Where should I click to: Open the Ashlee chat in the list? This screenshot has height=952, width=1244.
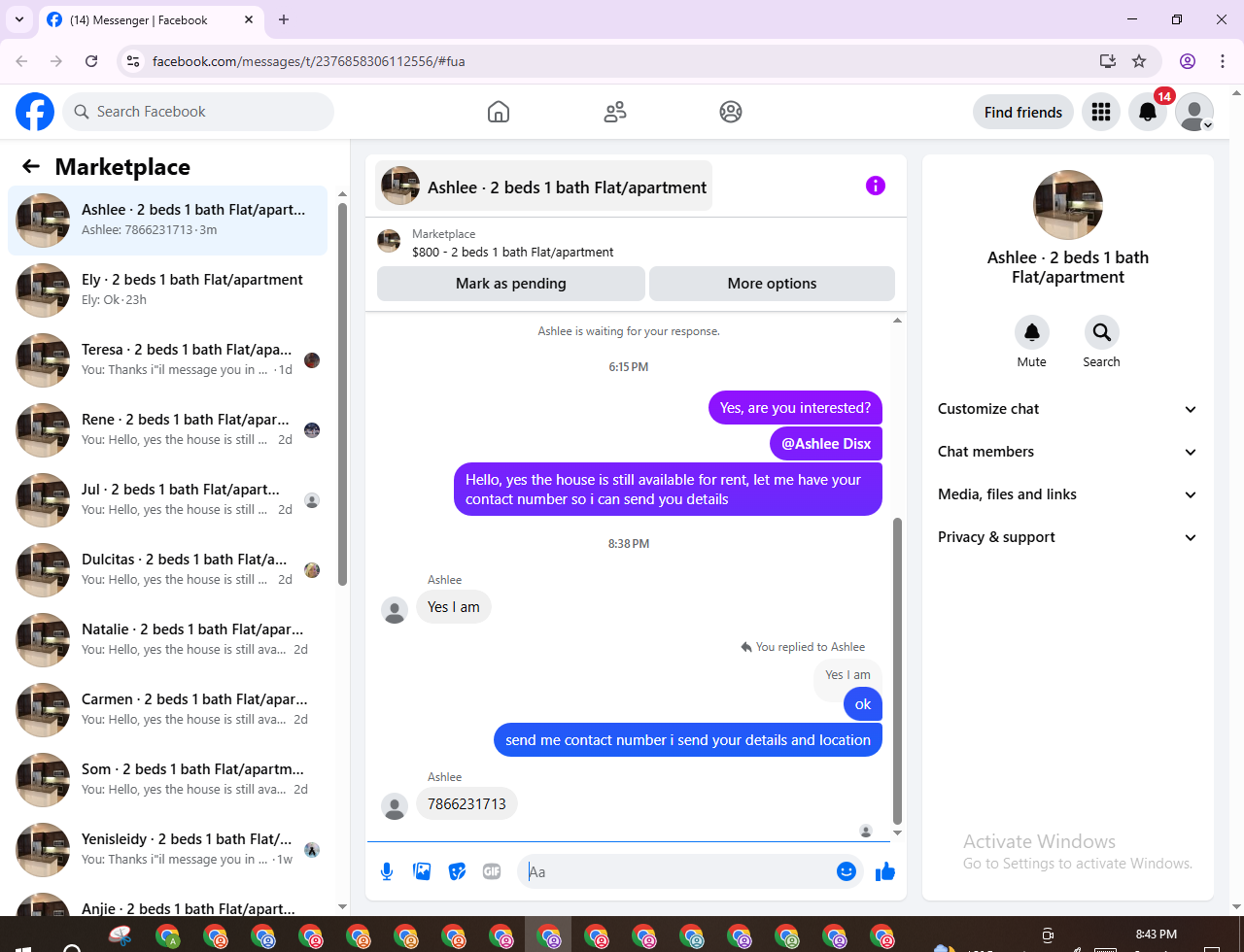click(167, 221)
